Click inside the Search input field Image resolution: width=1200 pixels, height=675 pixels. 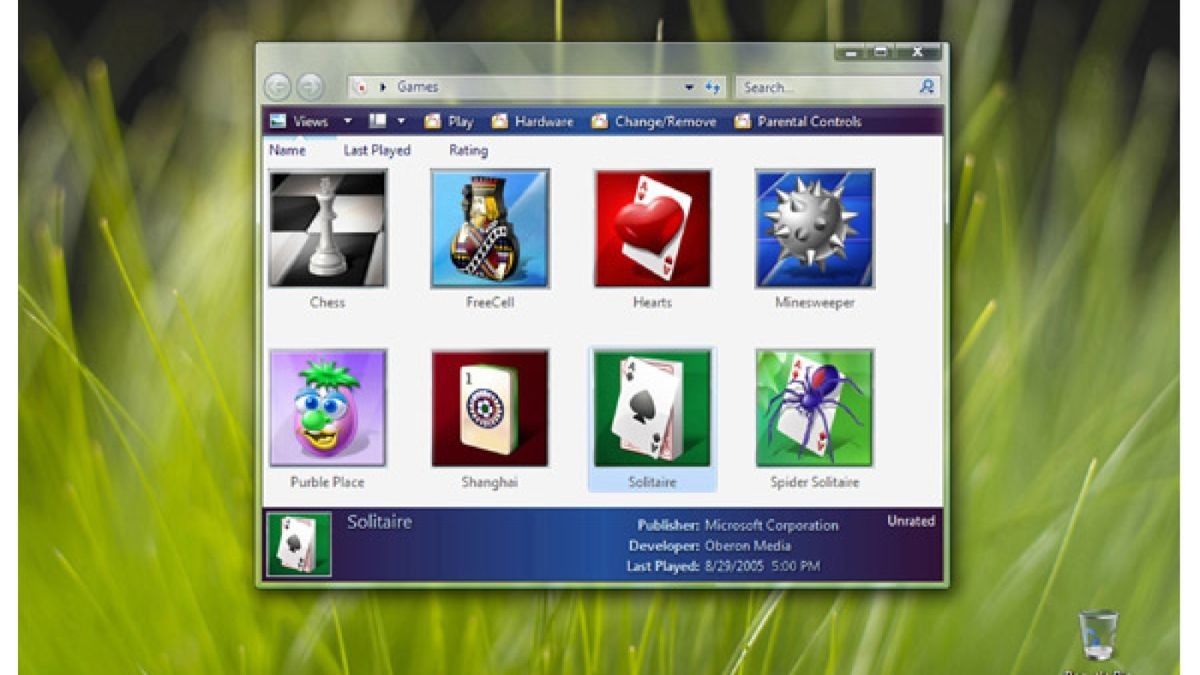[825, 88]
